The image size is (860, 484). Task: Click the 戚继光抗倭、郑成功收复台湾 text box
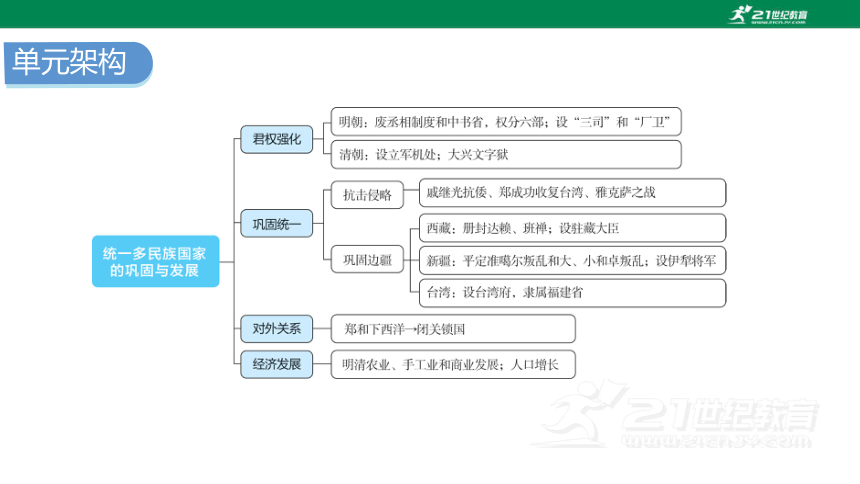click(573, 193)
